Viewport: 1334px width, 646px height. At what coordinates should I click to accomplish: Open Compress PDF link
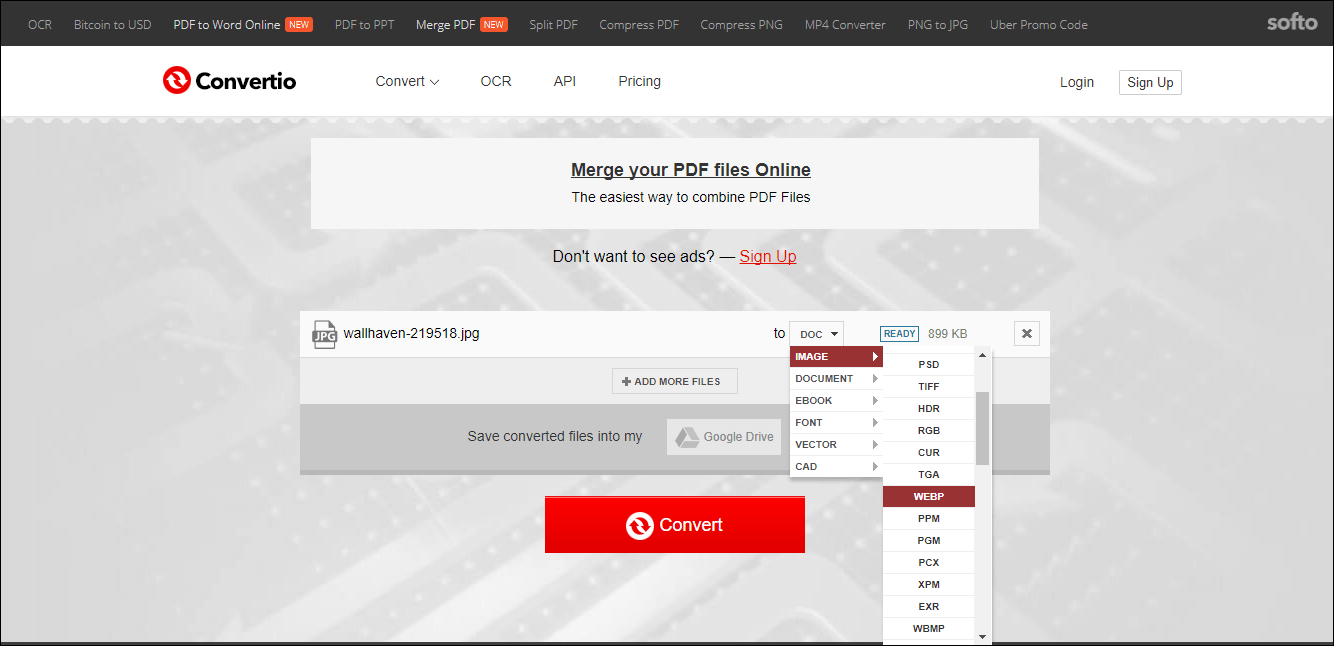(639, 24)
